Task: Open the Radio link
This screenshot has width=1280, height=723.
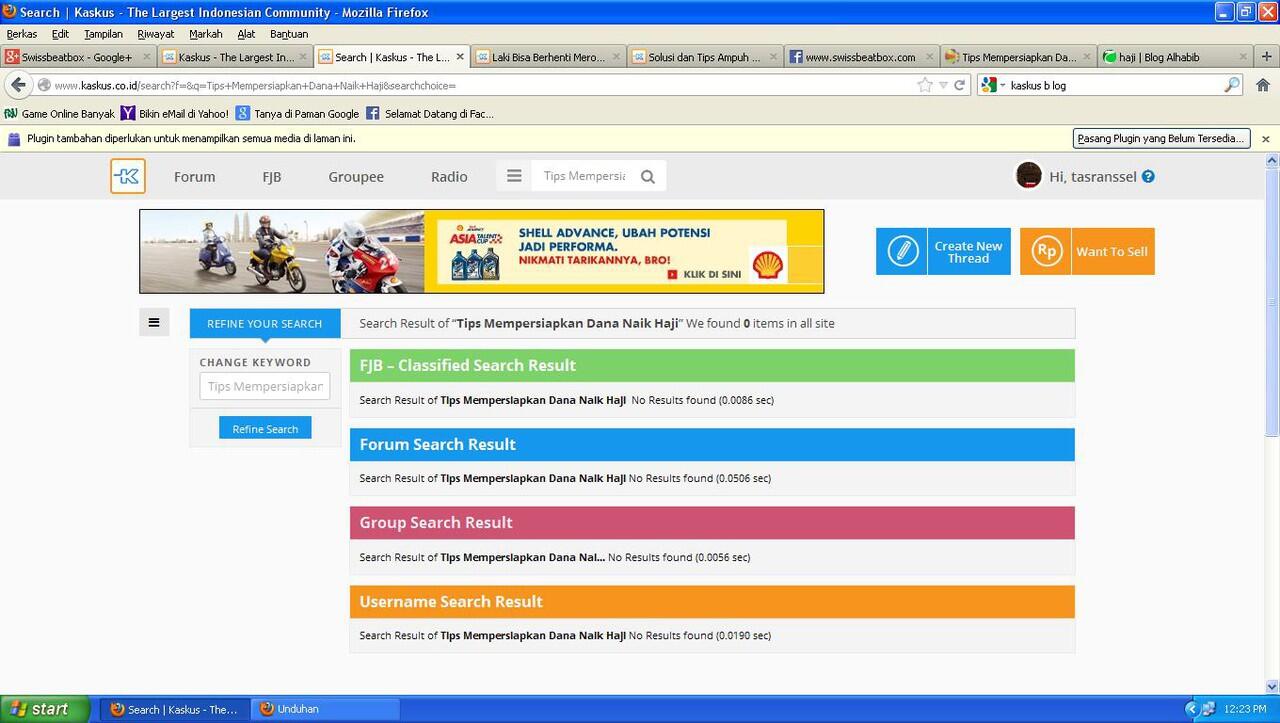Action: (449, 177)
